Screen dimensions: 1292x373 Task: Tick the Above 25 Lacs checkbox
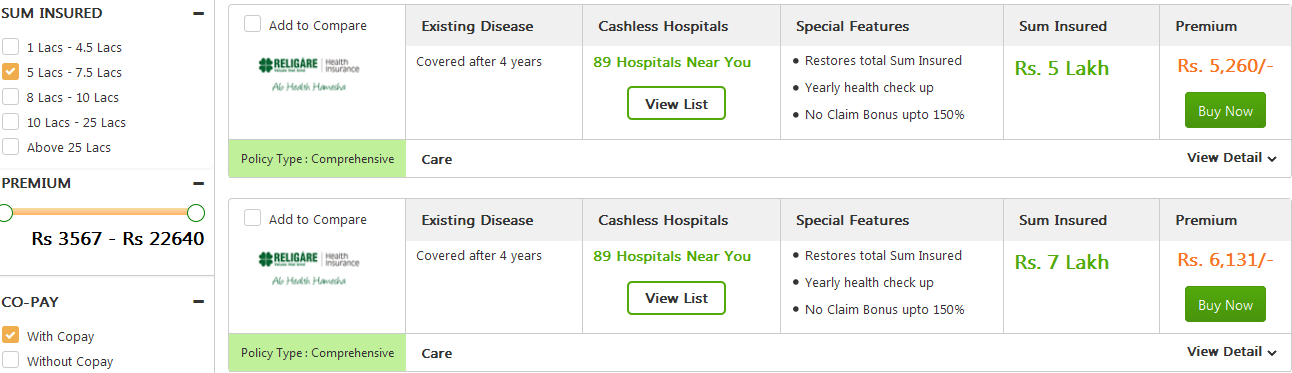(x=10, y=147)
